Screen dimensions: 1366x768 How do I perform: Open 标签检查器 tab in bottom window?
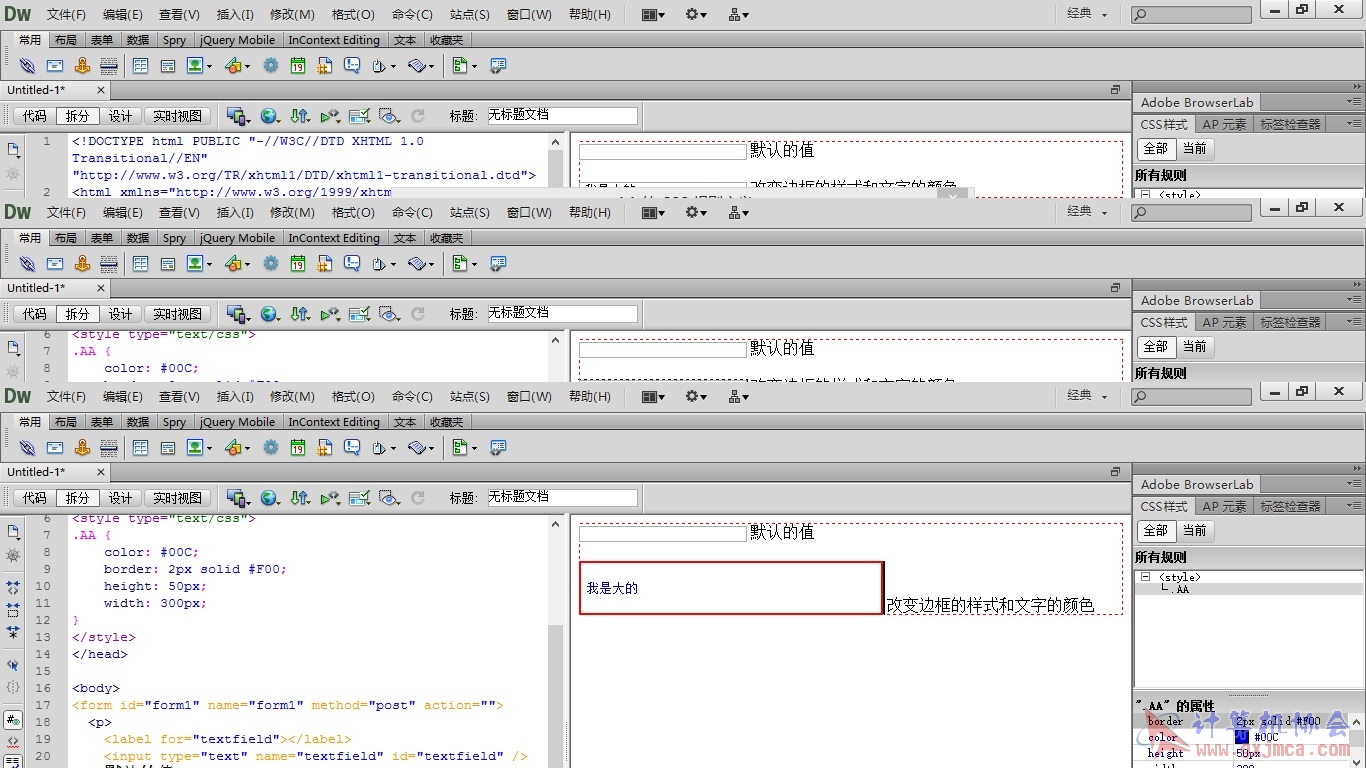[1290, 506]
